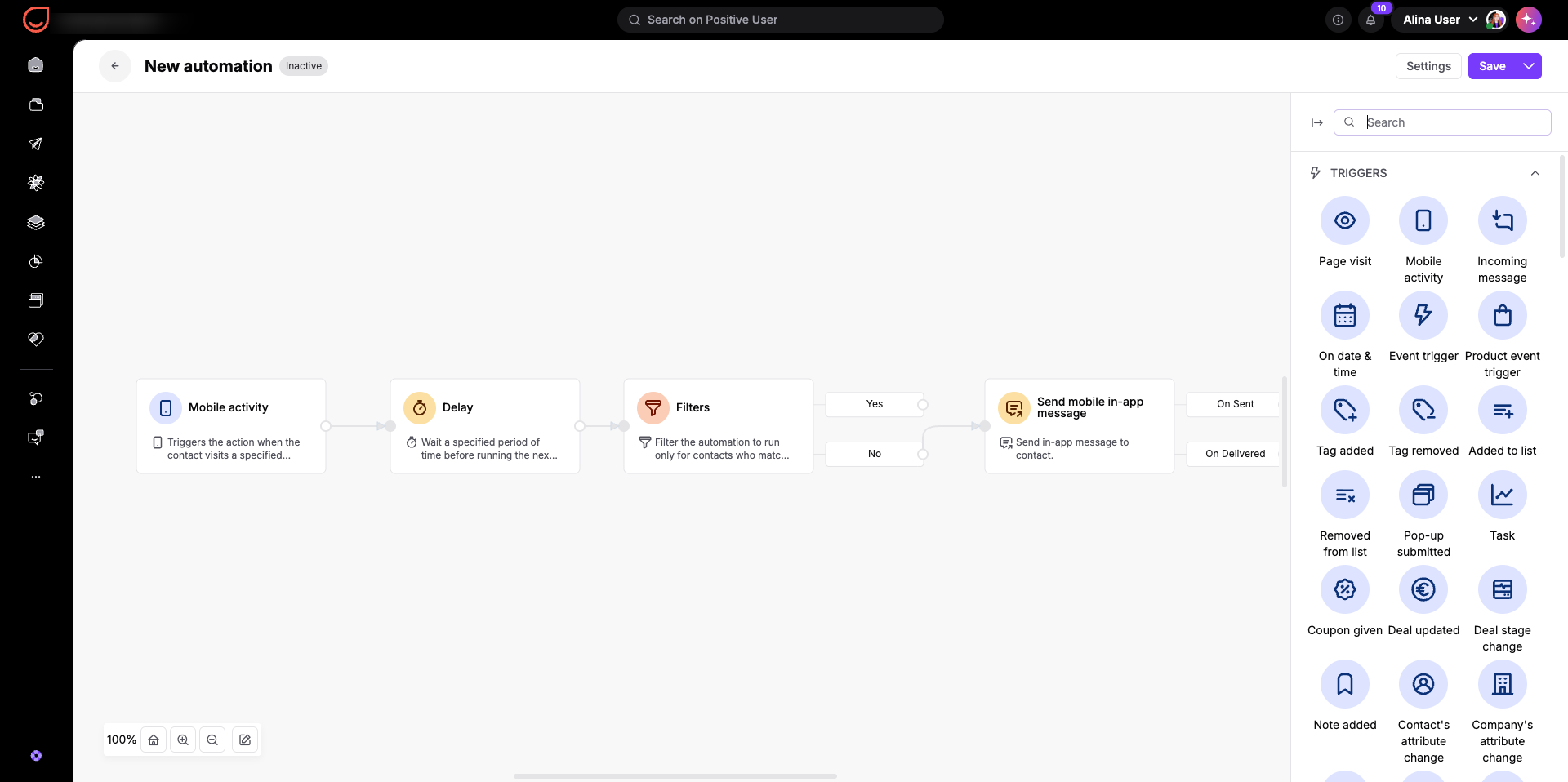Viewport: 1568px width, 782px height.
Task: Click the Yes branch output
Action: coord(875,404)
